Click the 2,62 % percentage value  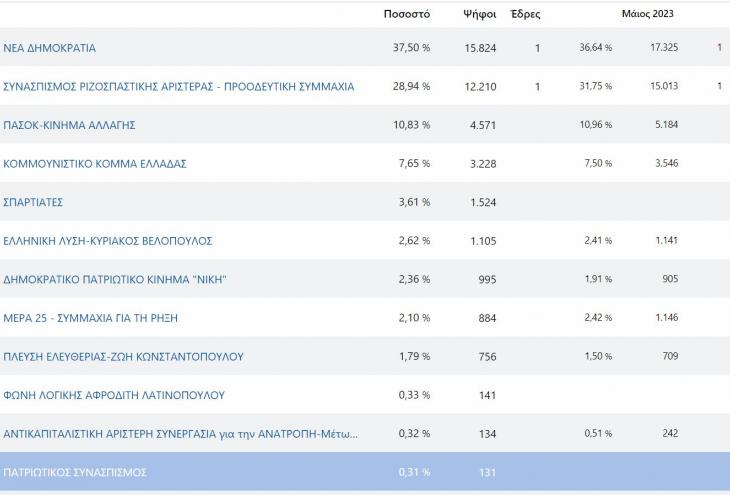coord(414,241)
